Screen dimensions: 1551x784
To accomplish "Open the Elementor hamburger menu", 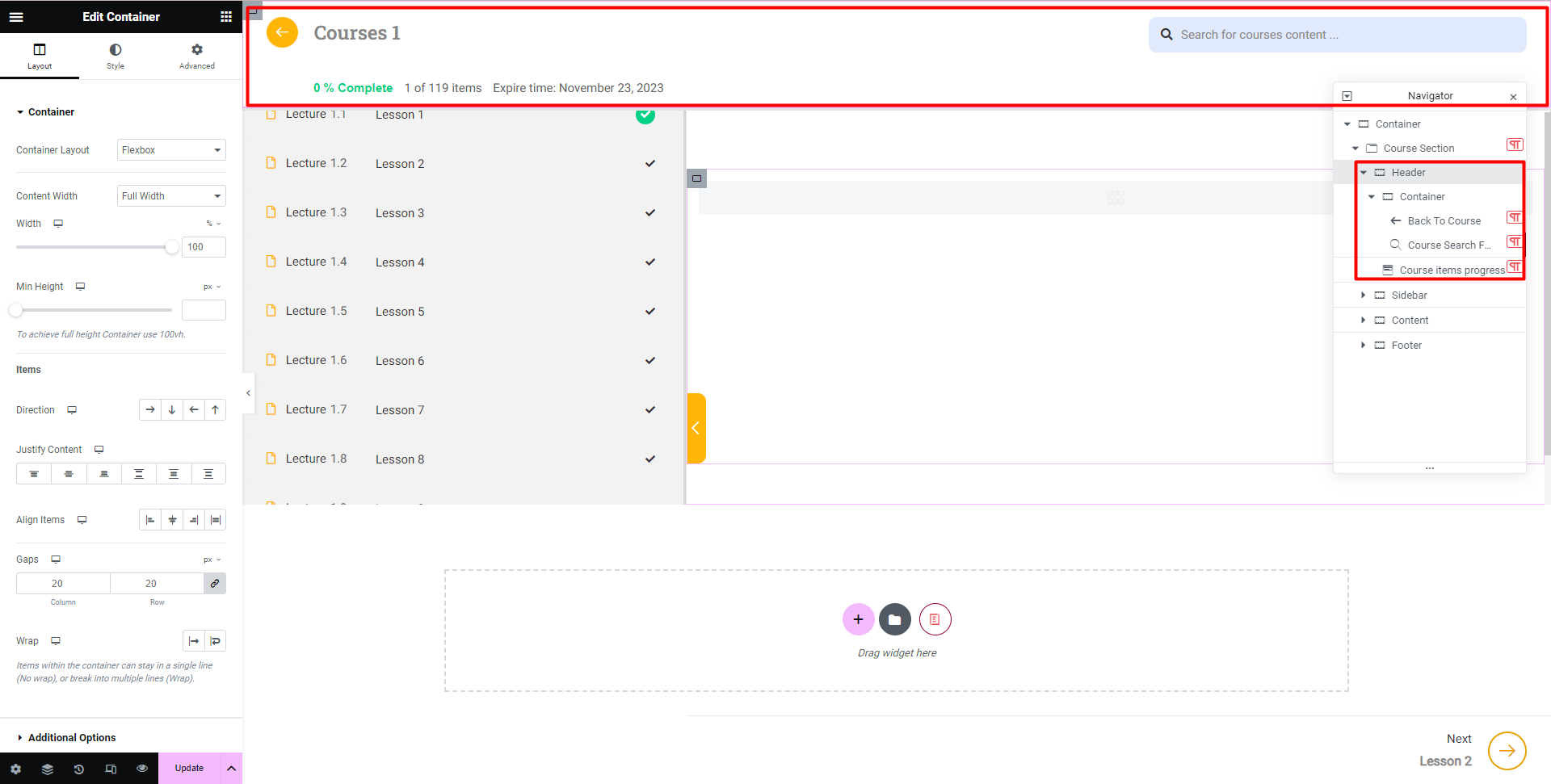I will (x=16, y=16).
